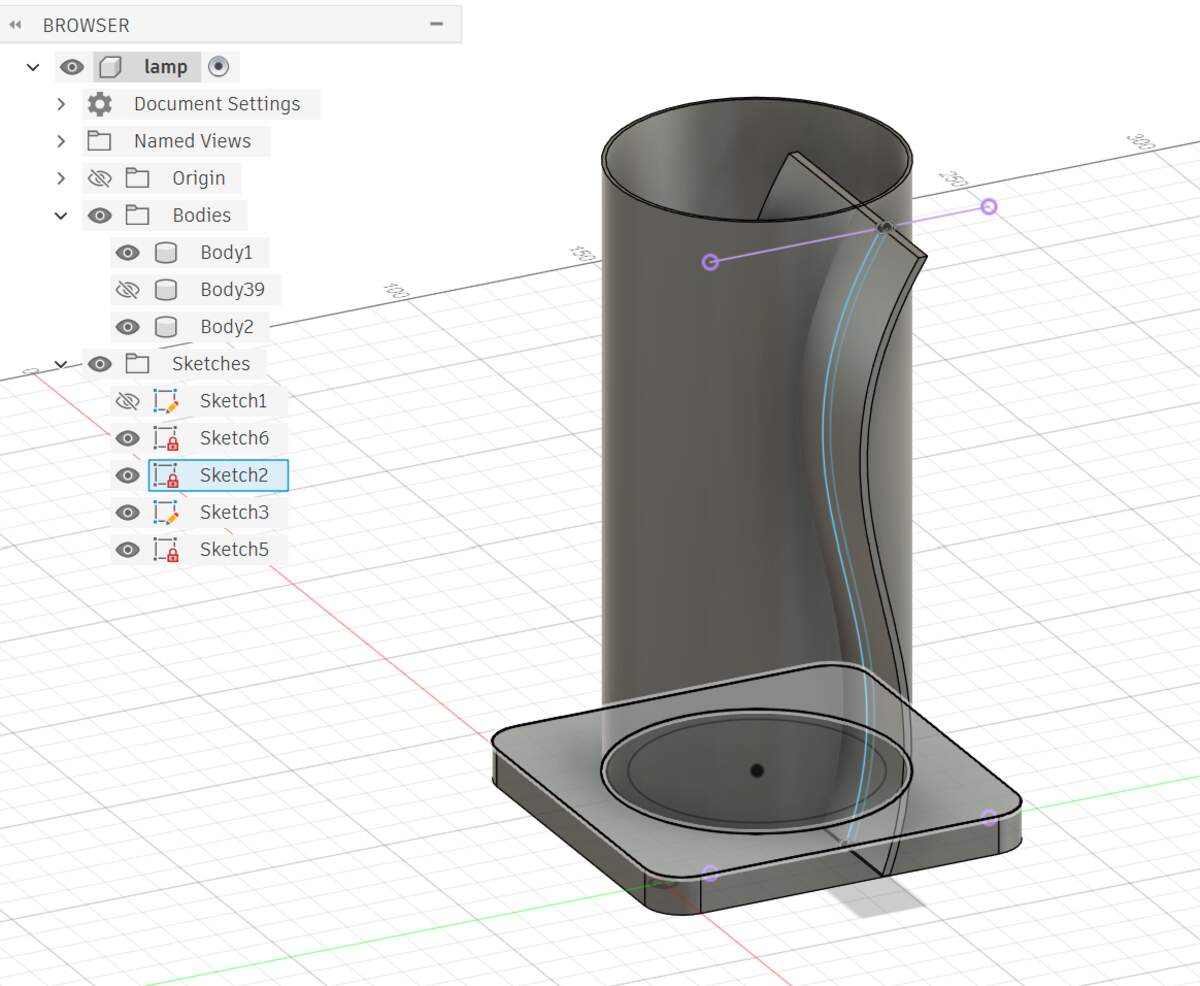1200x986 pixels.
Task: Click the Body39 cylinder body icon
Action: (x=166, y=290)
